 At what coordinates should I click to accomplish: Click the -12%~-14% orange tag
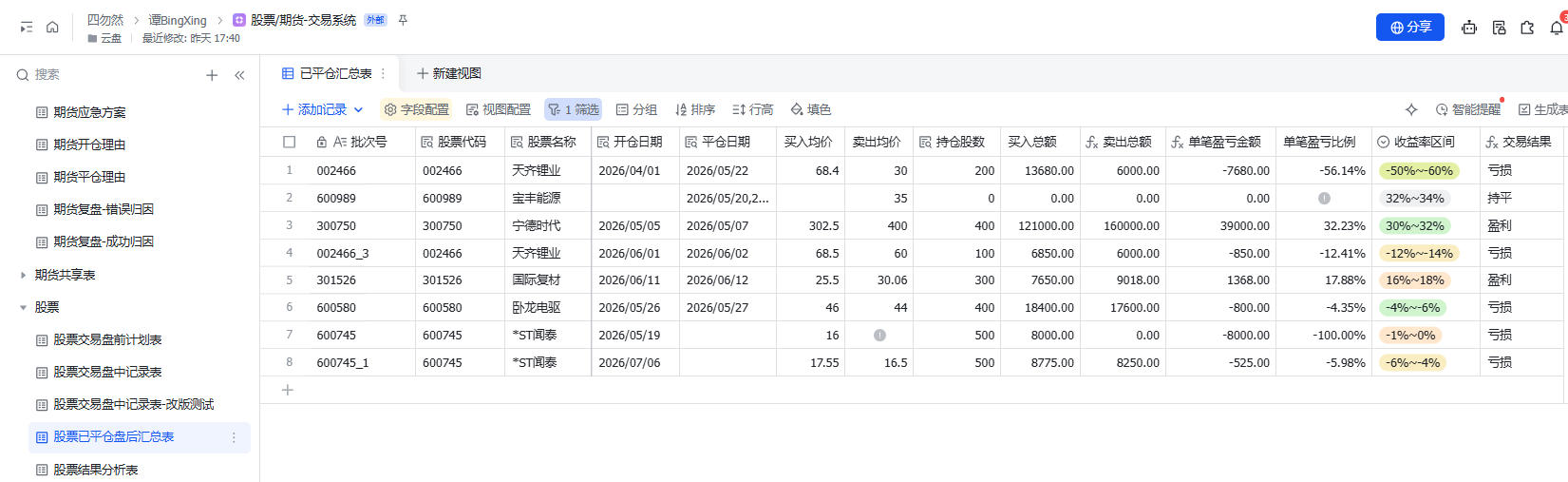(1419, 254)
